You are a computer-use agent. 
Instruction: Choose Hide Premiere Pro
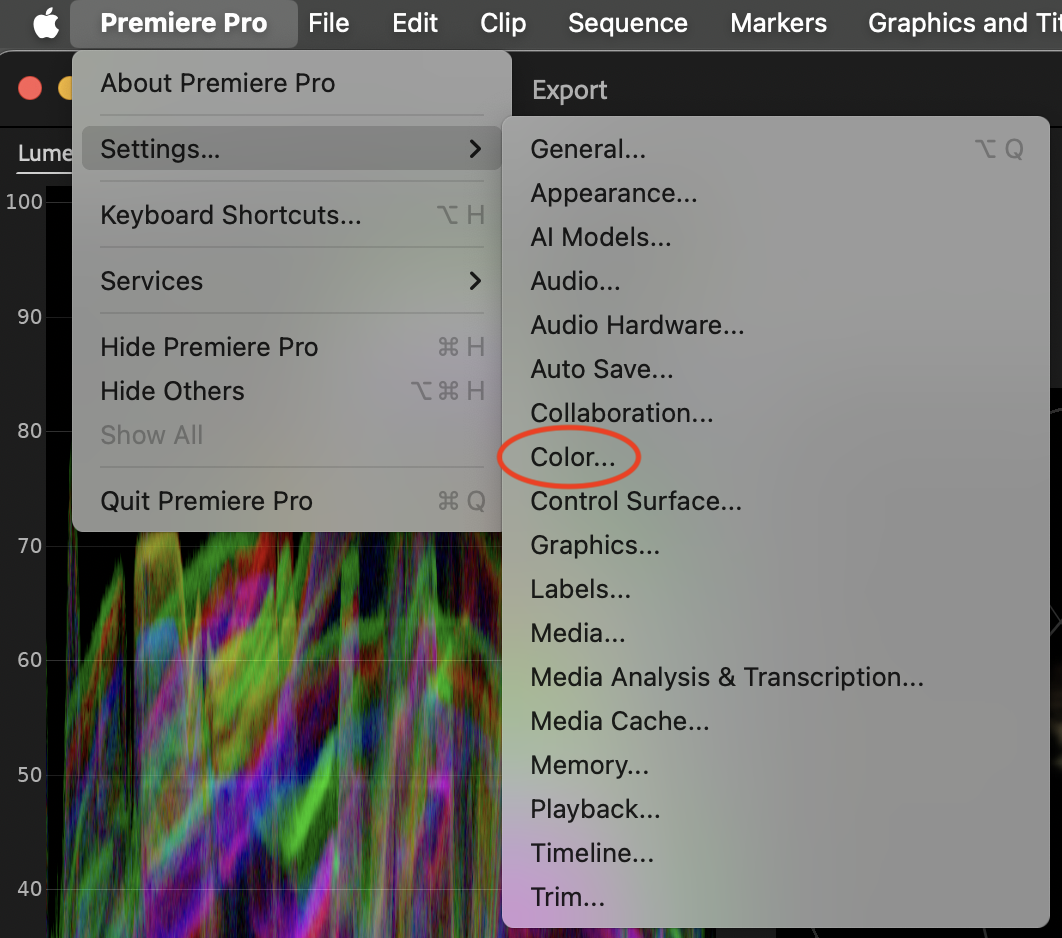[x=209, y=347]
